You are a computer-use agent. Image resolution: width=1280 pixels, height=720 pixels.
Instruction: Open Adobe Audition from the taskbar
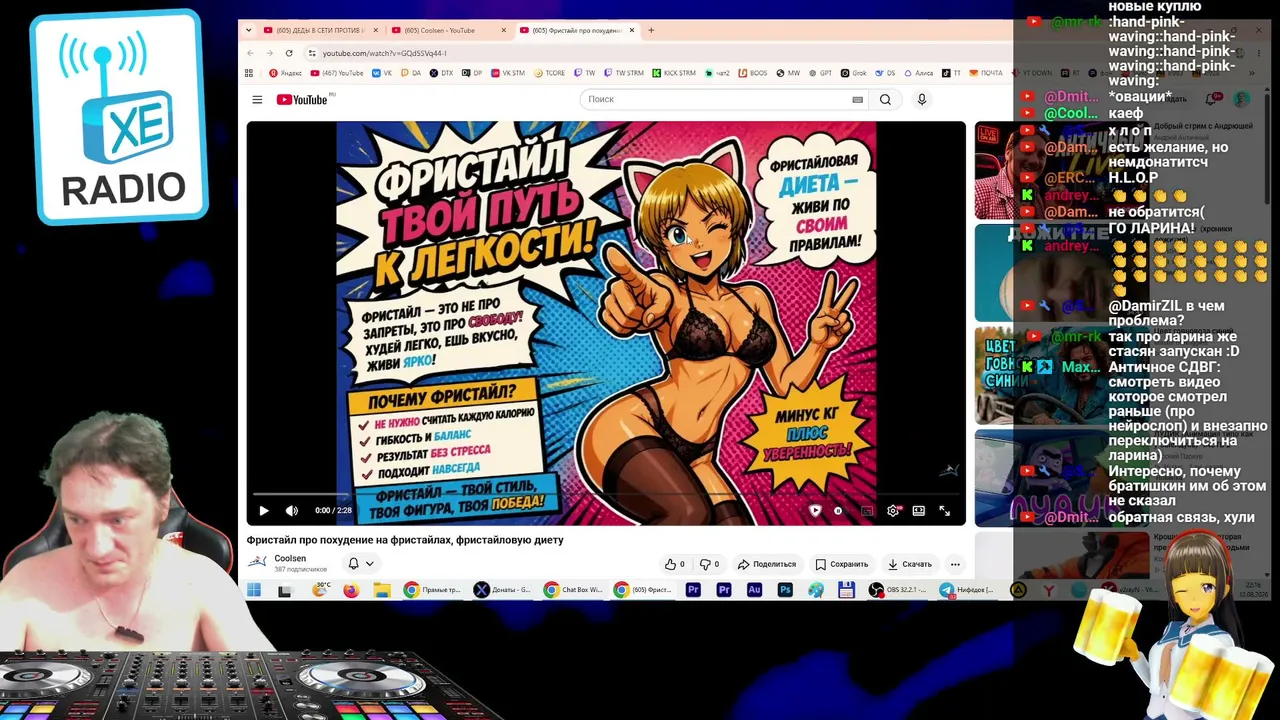pos(755,590)
